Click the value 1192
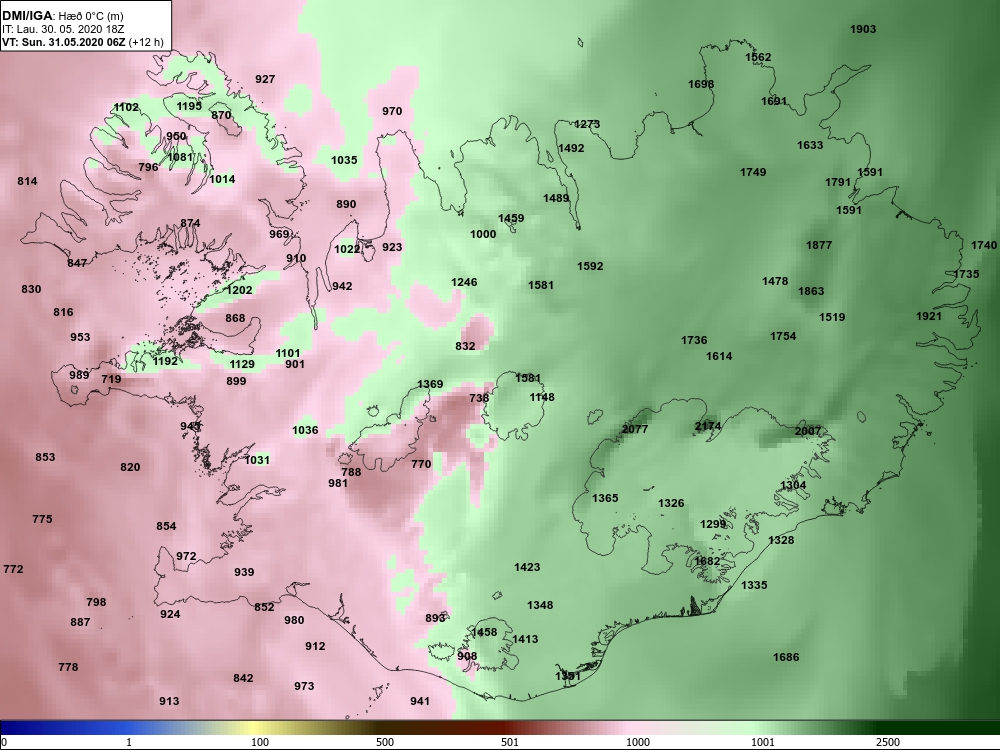 tap(166, 362)
